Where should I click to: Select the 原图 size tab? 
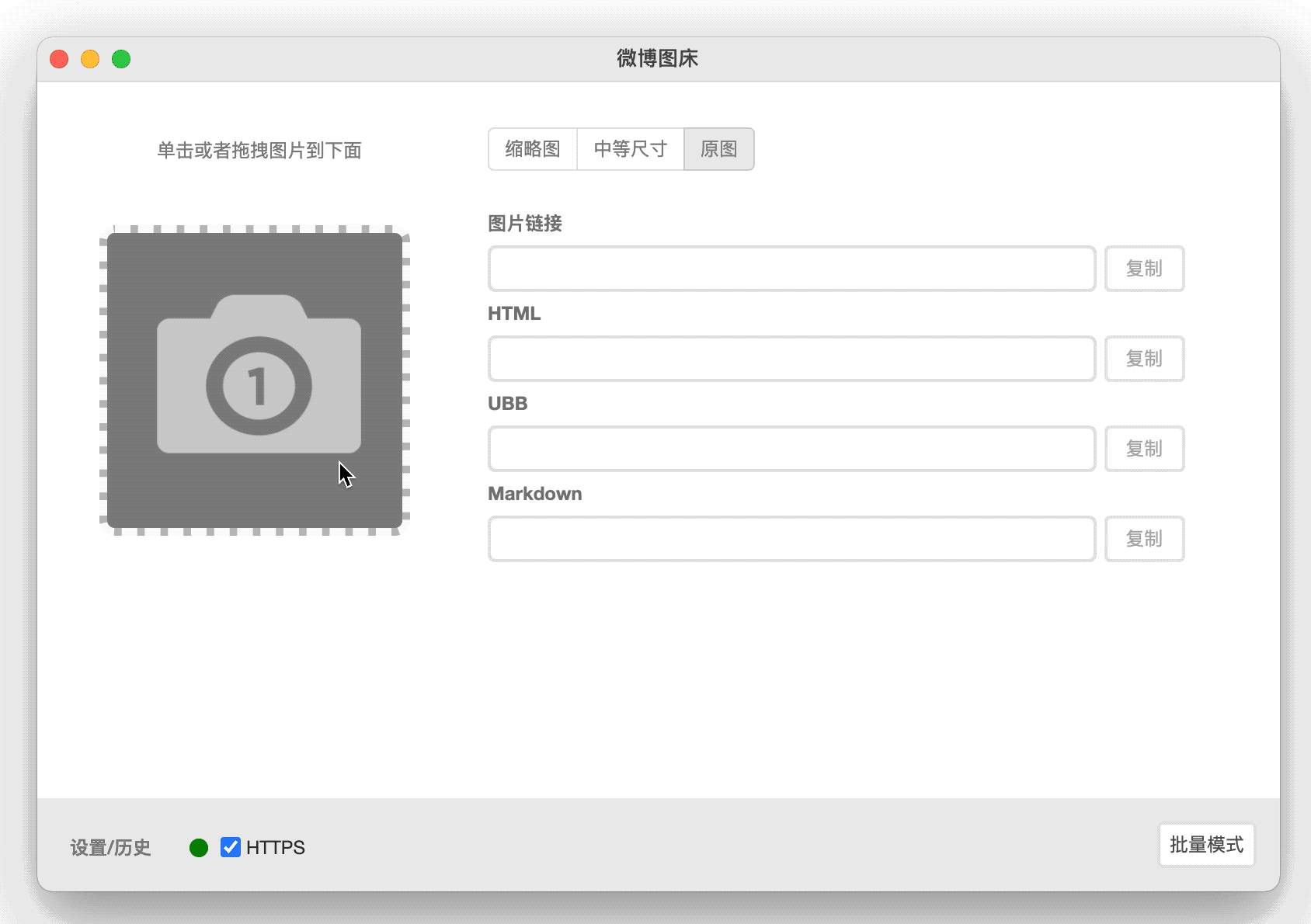pos(718,149)
